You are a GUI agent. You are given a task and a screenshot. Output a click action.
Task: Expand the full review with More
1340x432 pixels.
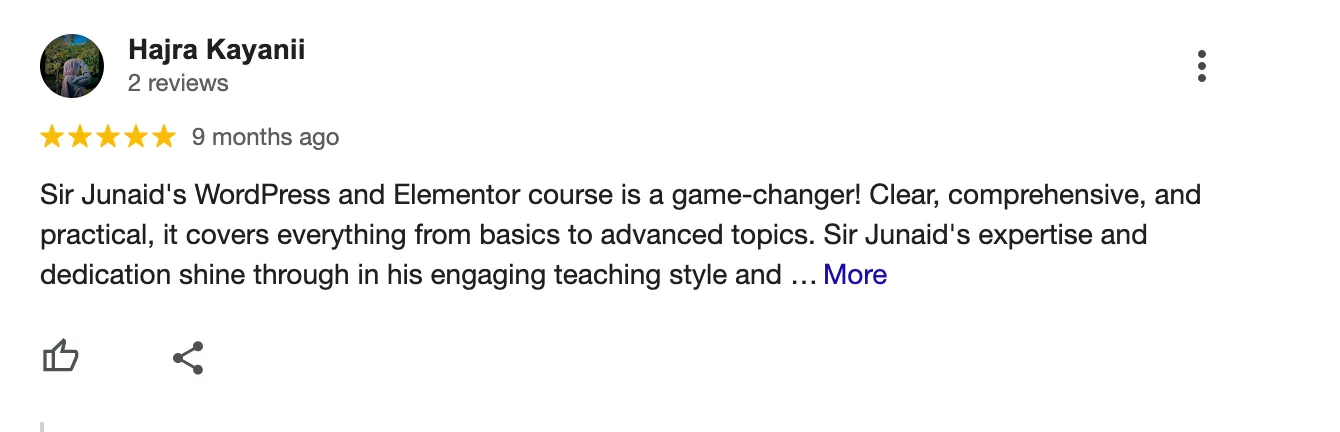pos(854,274)
